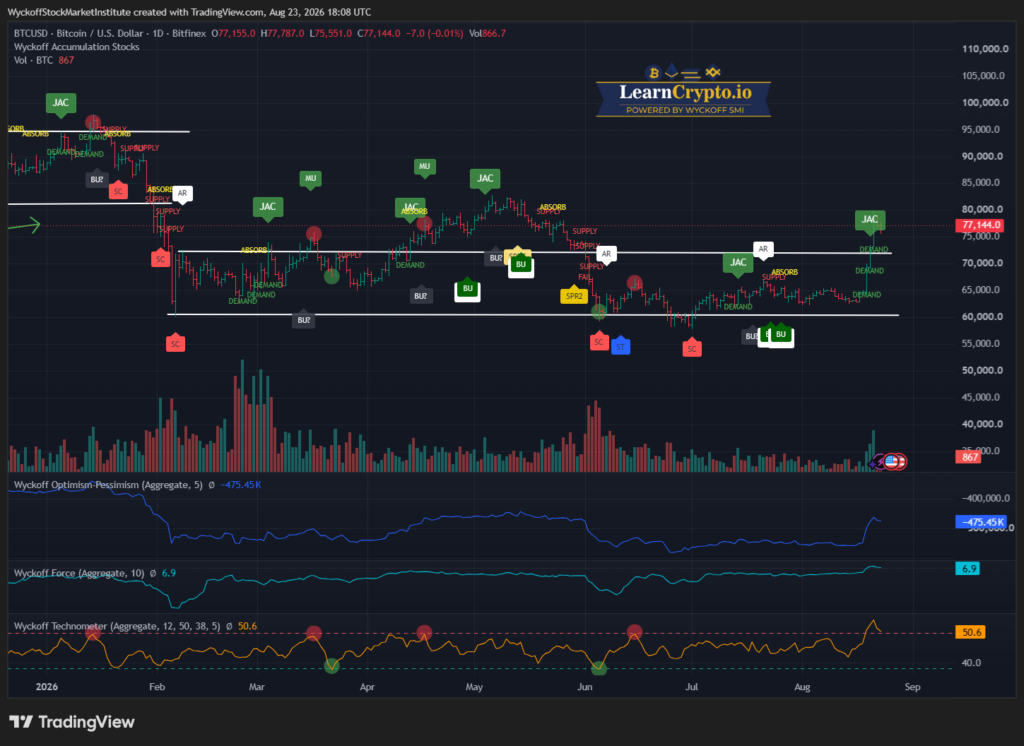Viewport: 1024px width, 746px height.
Task: Select the JAC marker above March
Action: click(x=268, y=208)
